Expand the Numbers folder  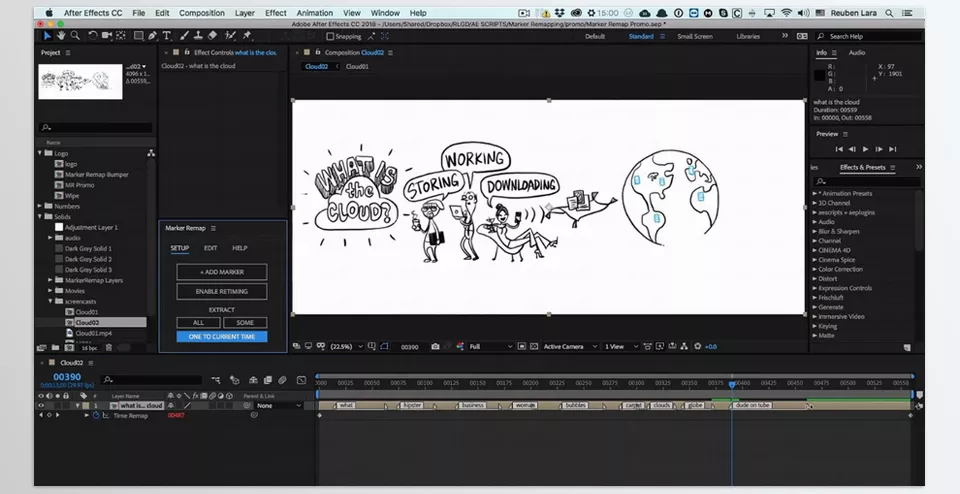pos(40,206)
